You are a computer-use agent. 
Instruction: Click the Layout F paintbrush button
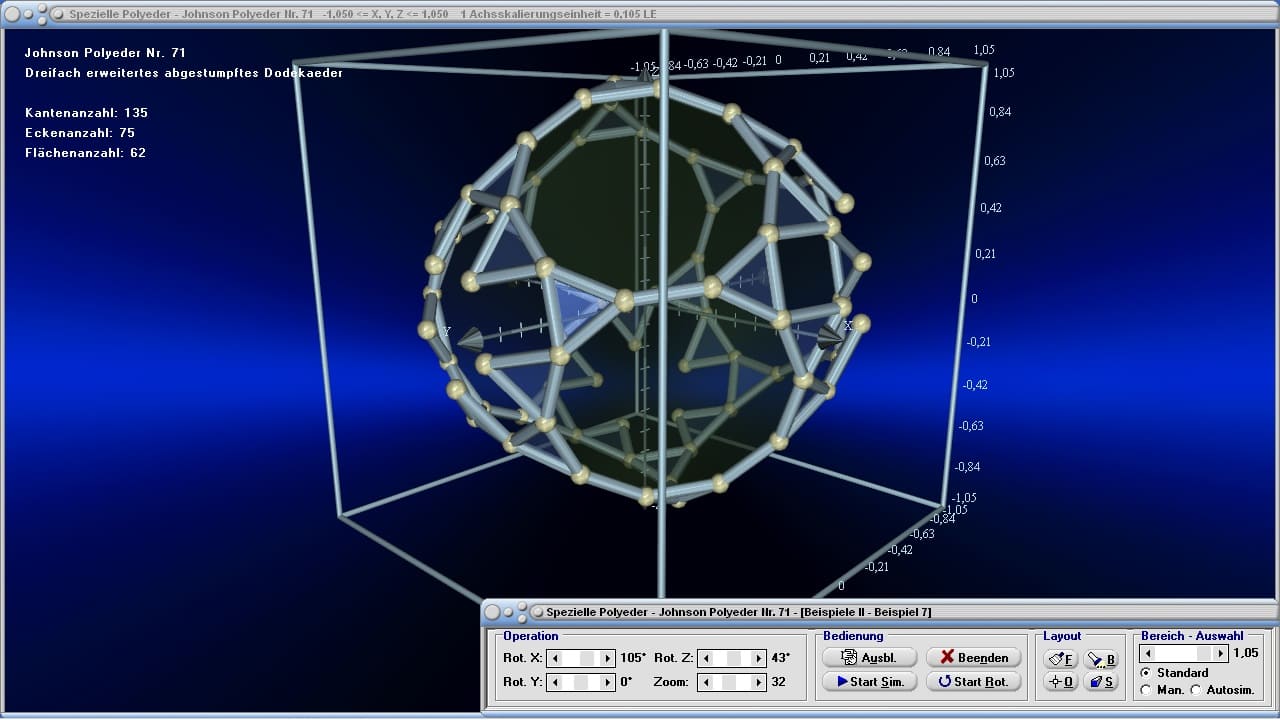coord(1061,659)
